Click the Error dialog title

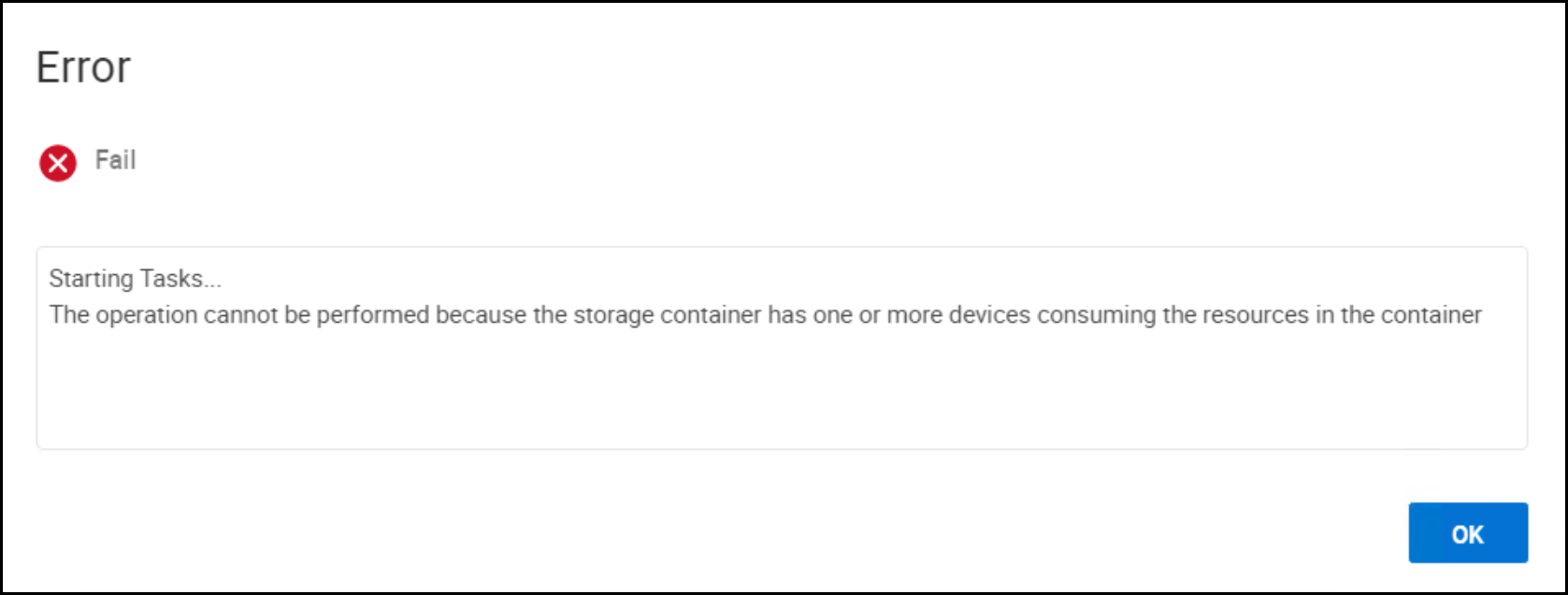coord(83,67)
